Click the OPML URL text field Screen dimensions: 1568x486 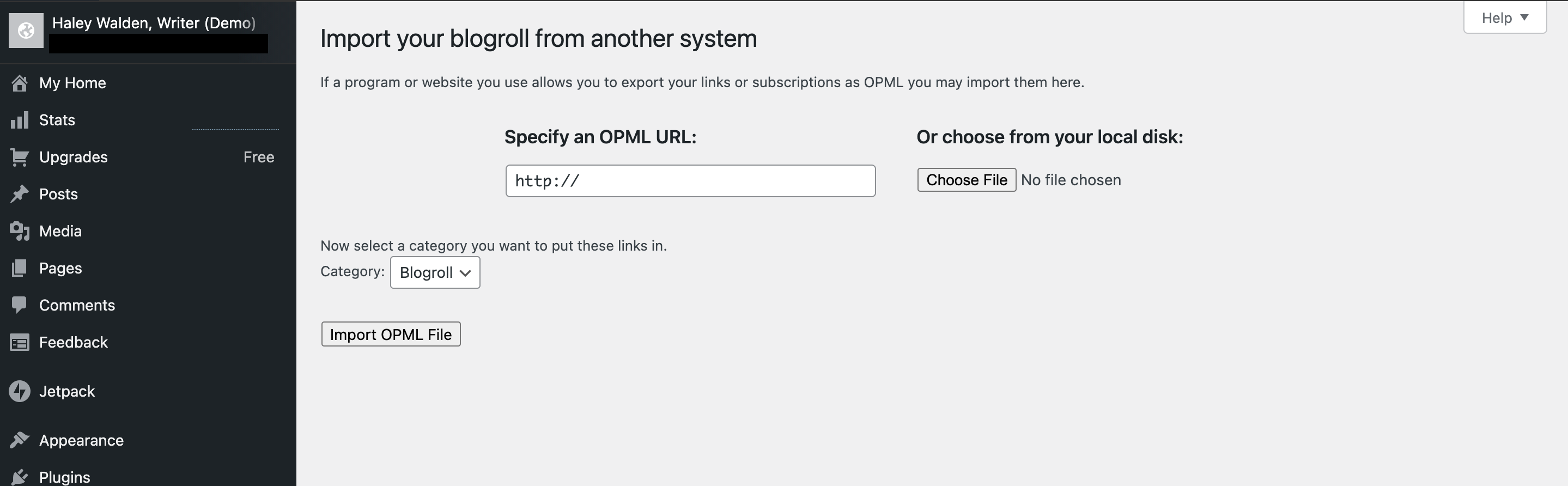coord(690,181)
